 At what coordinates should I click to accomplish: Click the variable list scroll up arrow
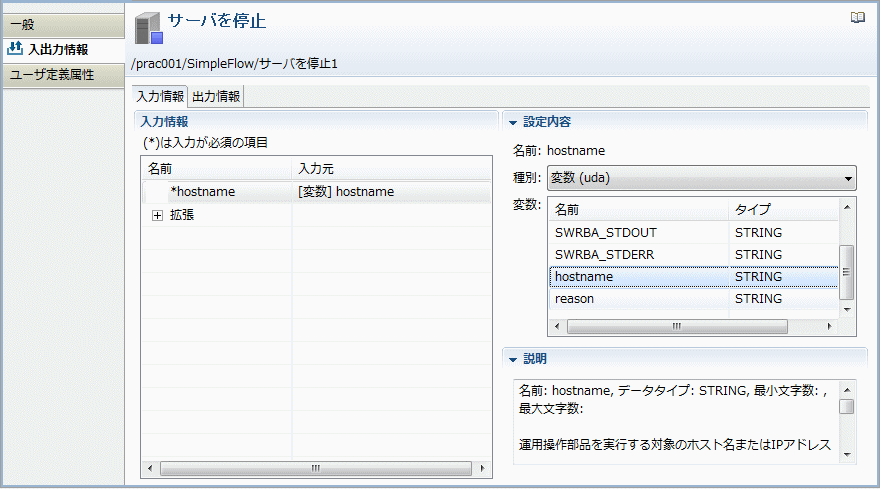click(x=847, y=207)
